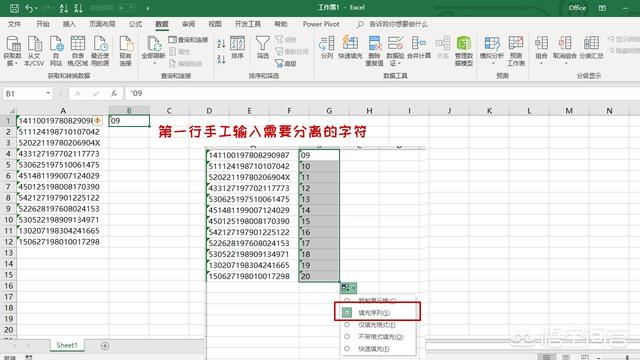Click the error warning icon beside cell A1
The image size is (640, 360).
coord(98,120)
